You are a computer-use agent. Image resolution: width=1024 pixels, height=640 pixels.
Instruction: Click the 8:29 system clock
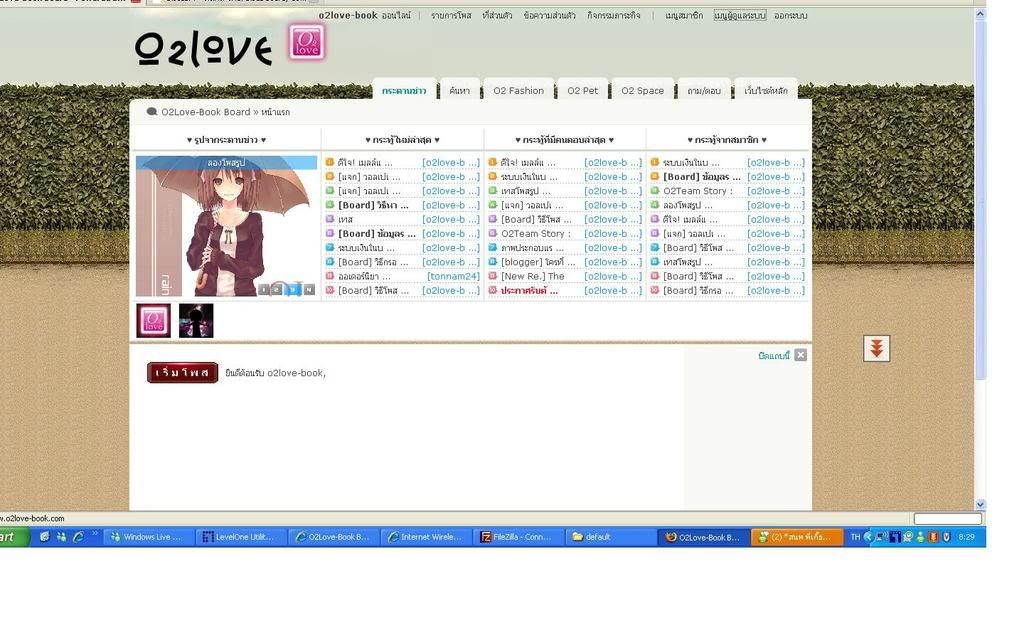click(967, 537)
